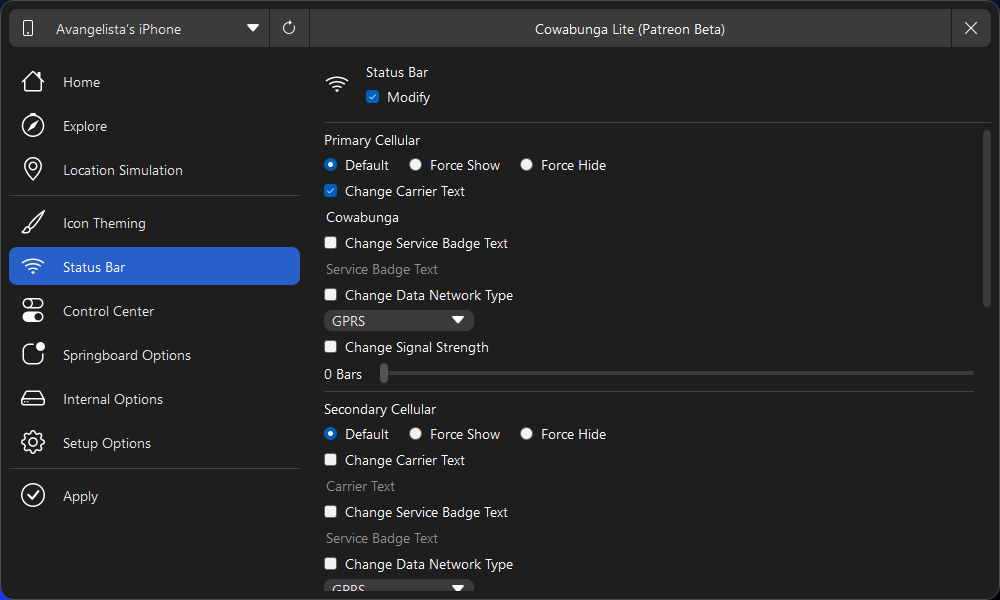1000x600 pixels.
Task: Close the Cowabunga Lite window
Action: [x=971, y=28]
